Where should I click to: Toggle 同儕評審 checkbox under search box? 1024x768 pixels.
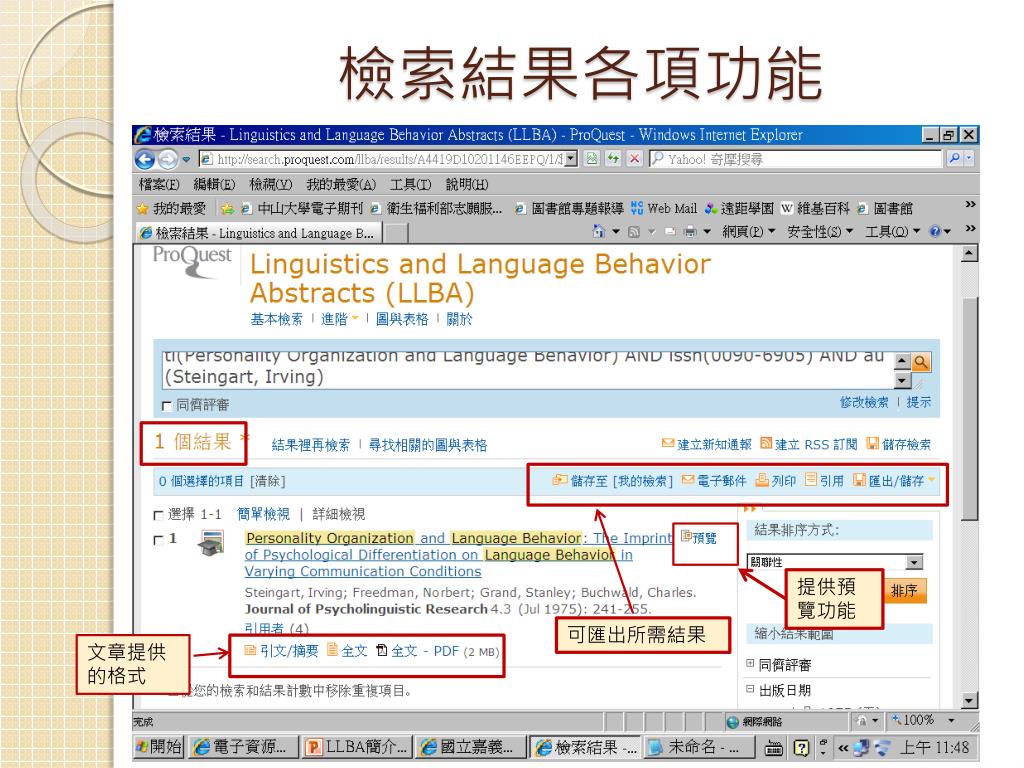(x=167, y=406)
